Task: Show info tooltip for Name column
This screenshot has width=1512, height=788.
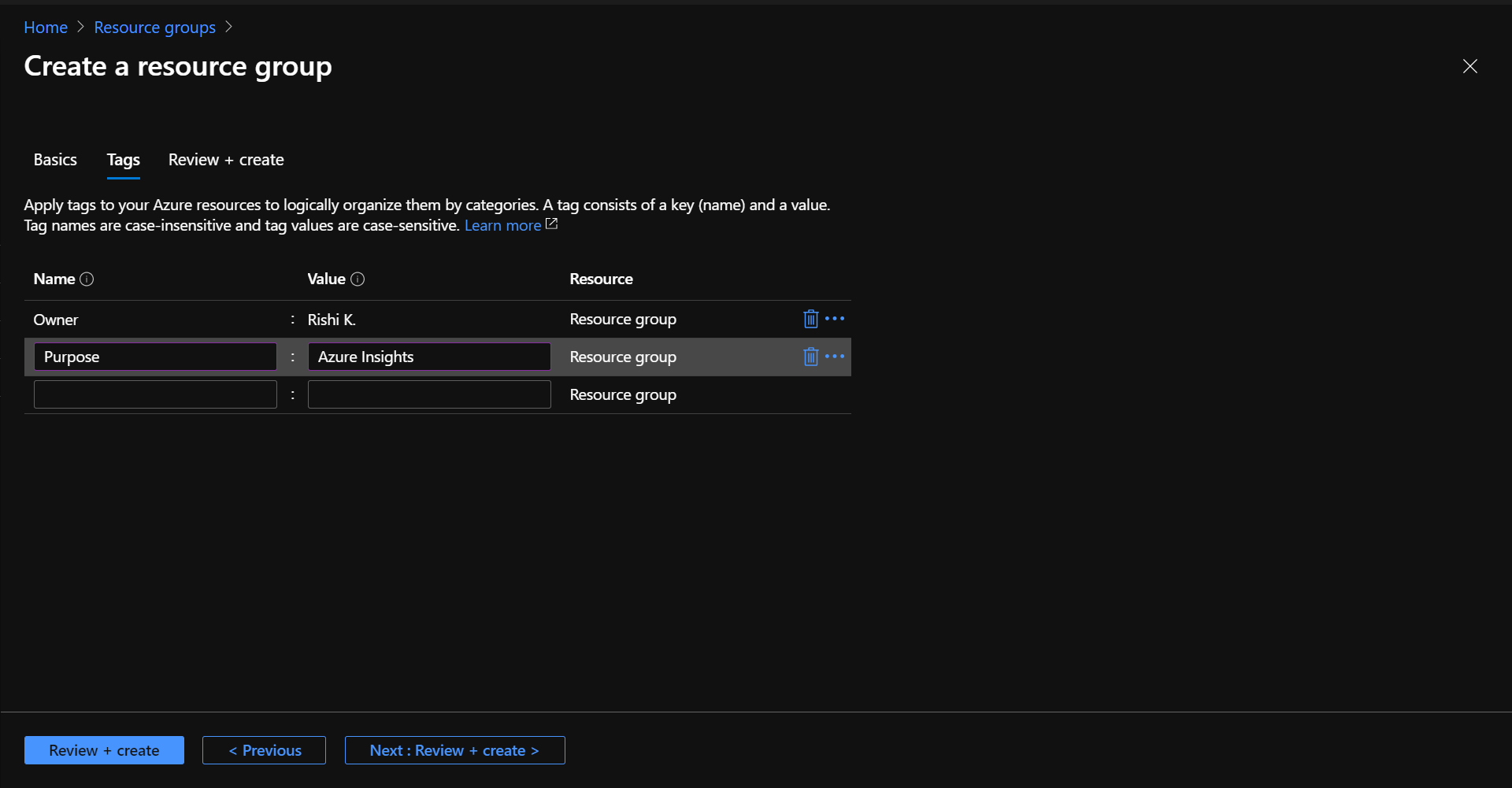Action: pos(87,279)
